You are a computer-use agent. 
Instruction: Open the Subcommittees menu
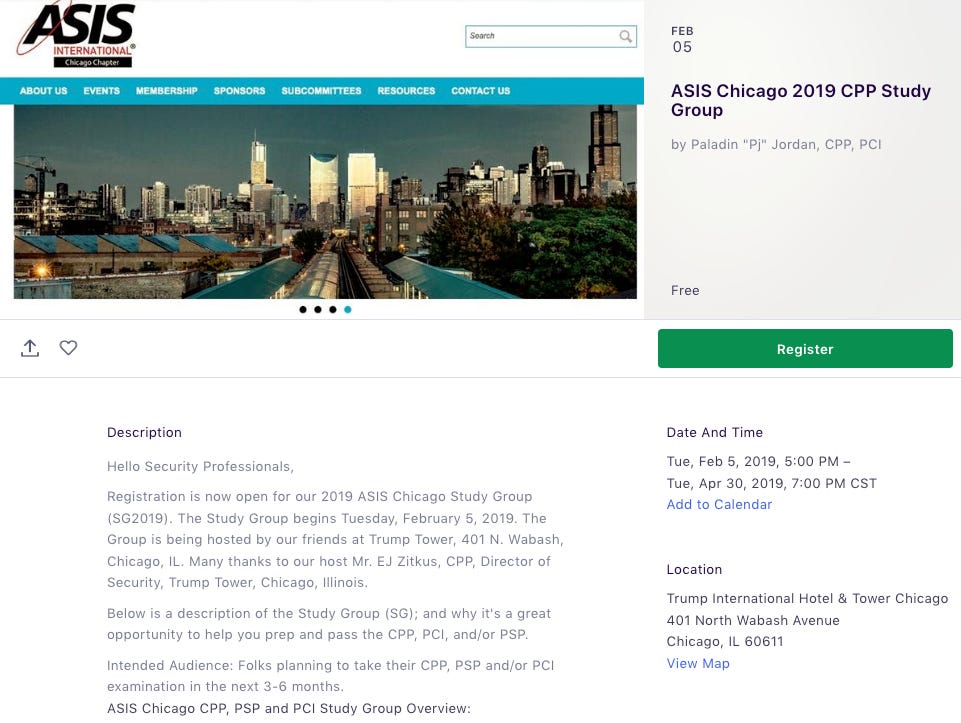(321, 91)
